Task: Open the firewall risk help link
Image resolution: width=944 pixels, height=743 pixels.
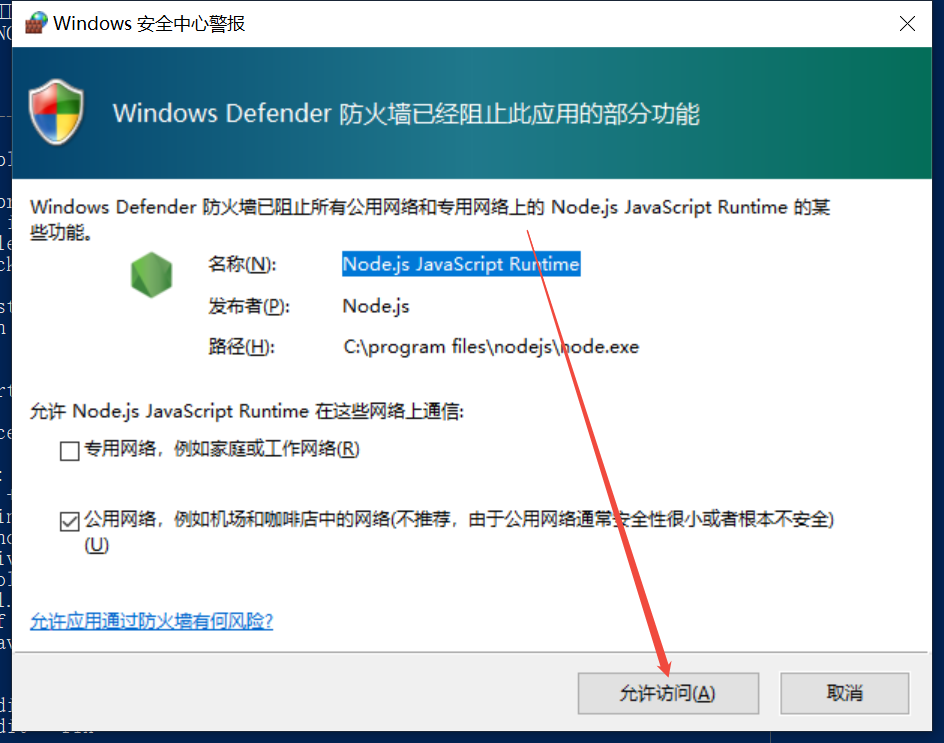Action: (152, 621)
